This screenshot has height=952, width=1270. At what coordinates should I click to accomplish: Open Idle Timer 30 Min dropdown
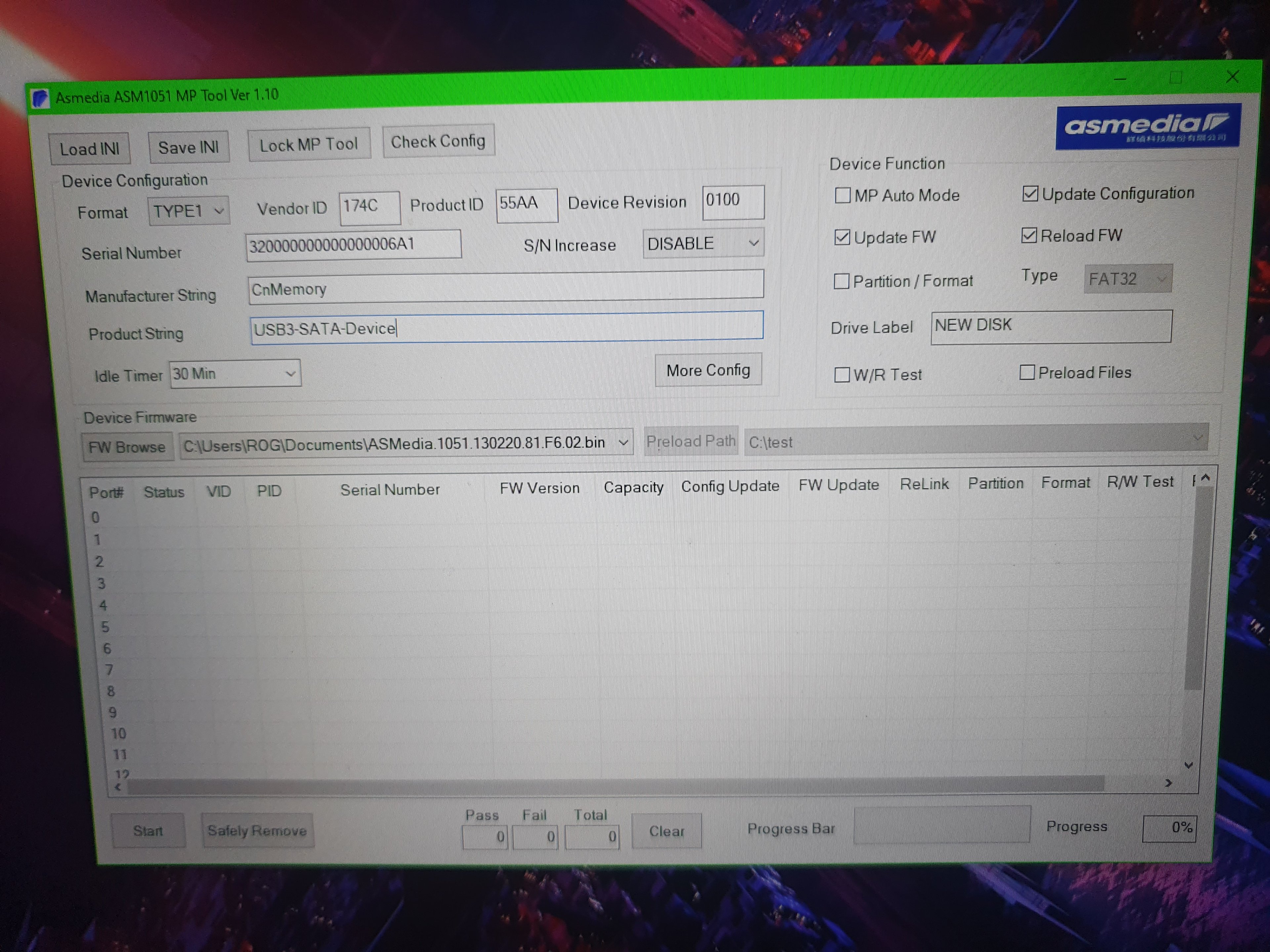pos(235,374)
